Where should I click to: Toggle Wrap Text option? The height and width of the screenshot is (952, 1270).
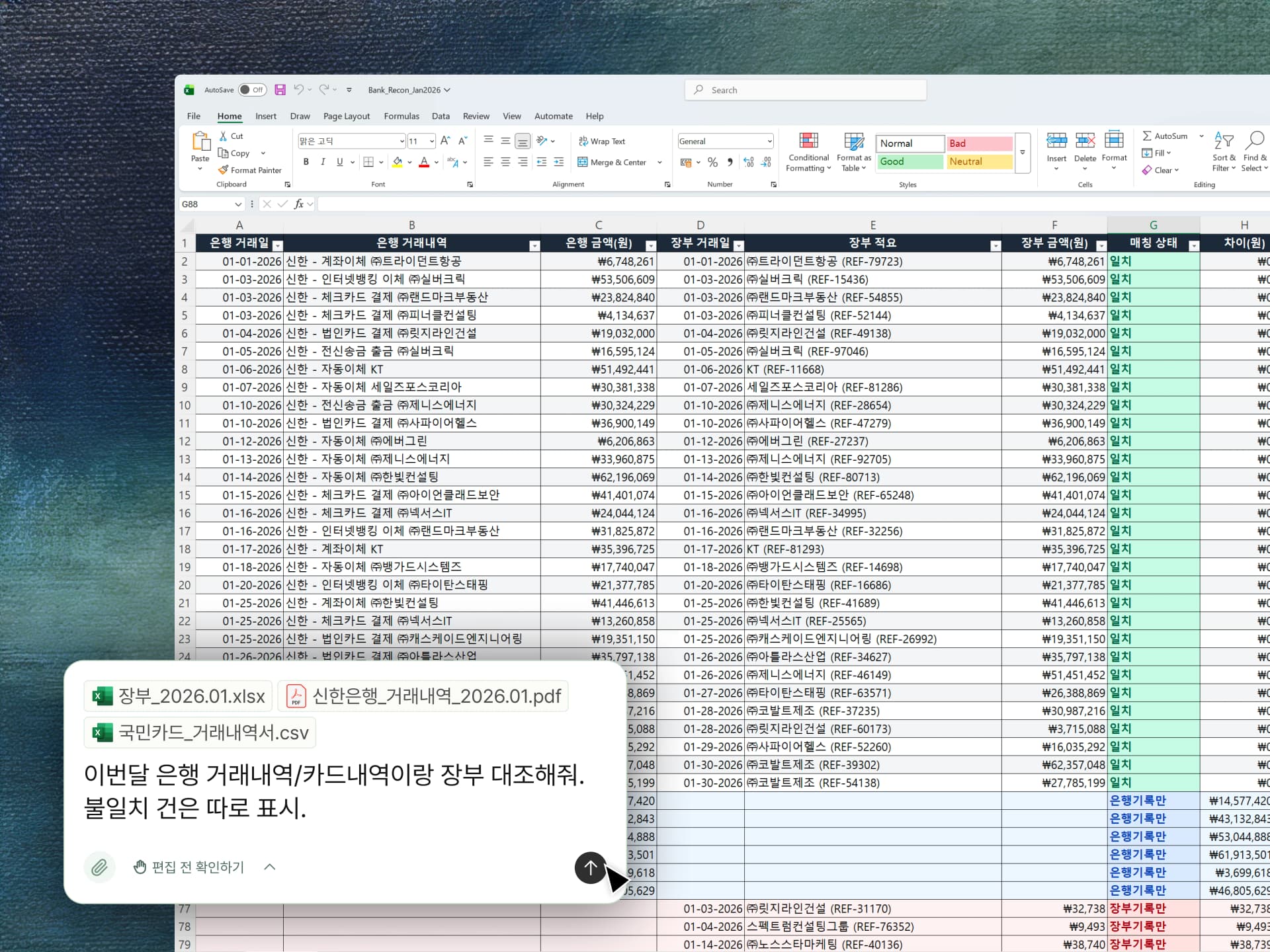(x=601, y=141)
